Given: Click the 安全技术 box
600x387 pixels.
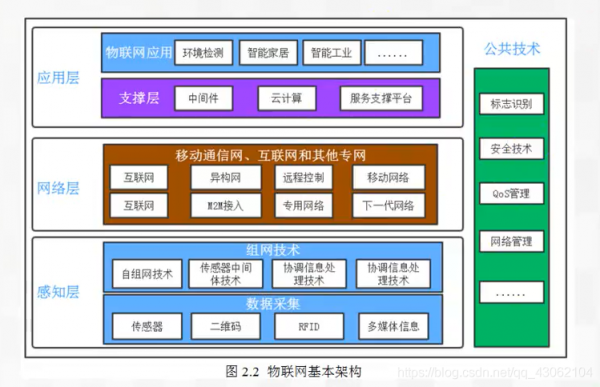Looking at the screenshot, I should tap(512, 149).
